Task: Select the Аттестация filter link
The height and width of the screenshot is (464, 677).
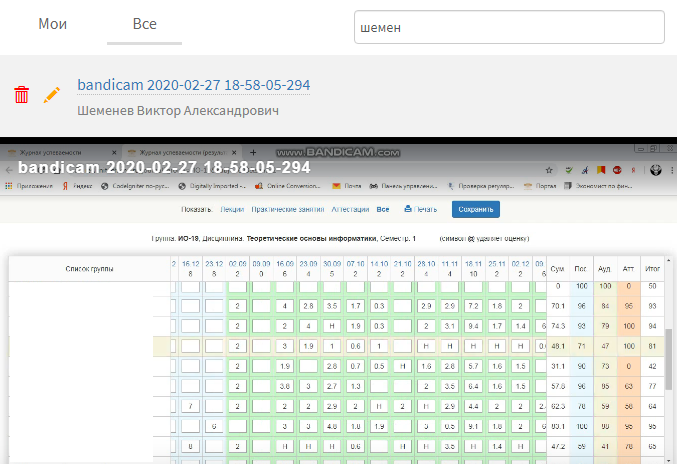Action: [x=349, y=209]
